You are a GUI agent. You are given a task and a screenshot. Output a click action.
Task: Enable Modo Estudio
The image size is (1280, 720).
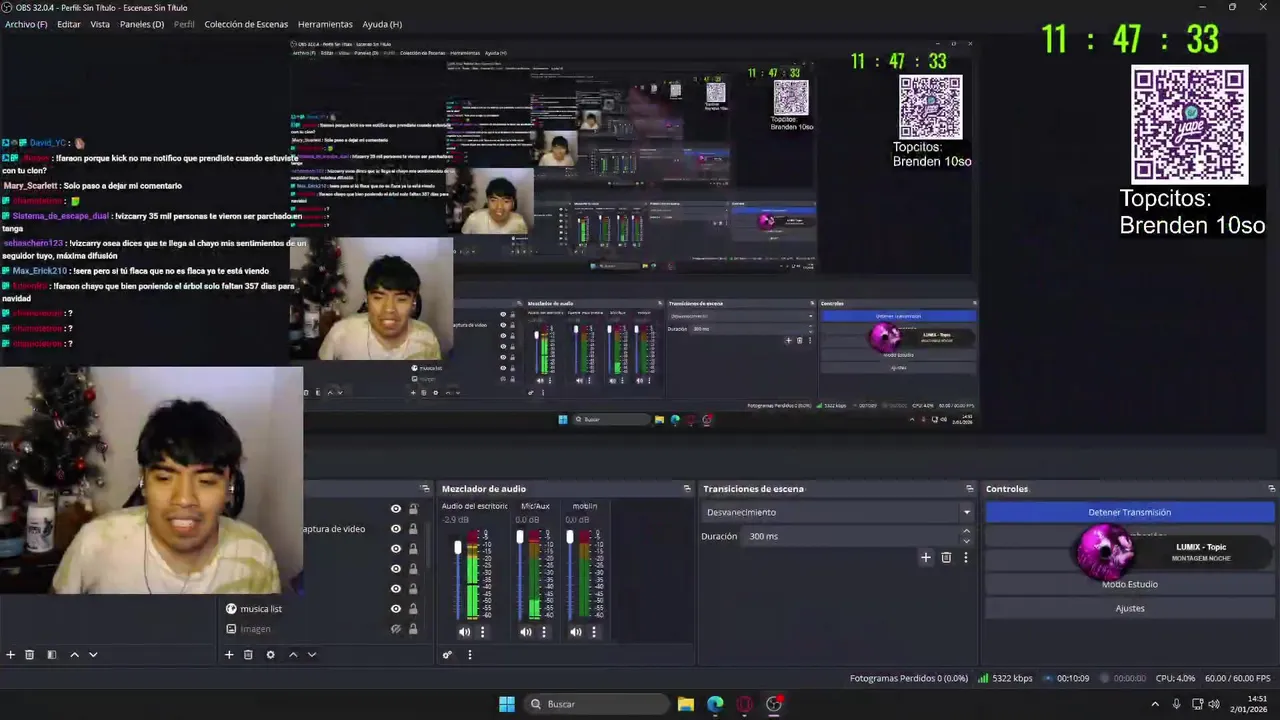pyautogui.click(x=1130, y=584)
